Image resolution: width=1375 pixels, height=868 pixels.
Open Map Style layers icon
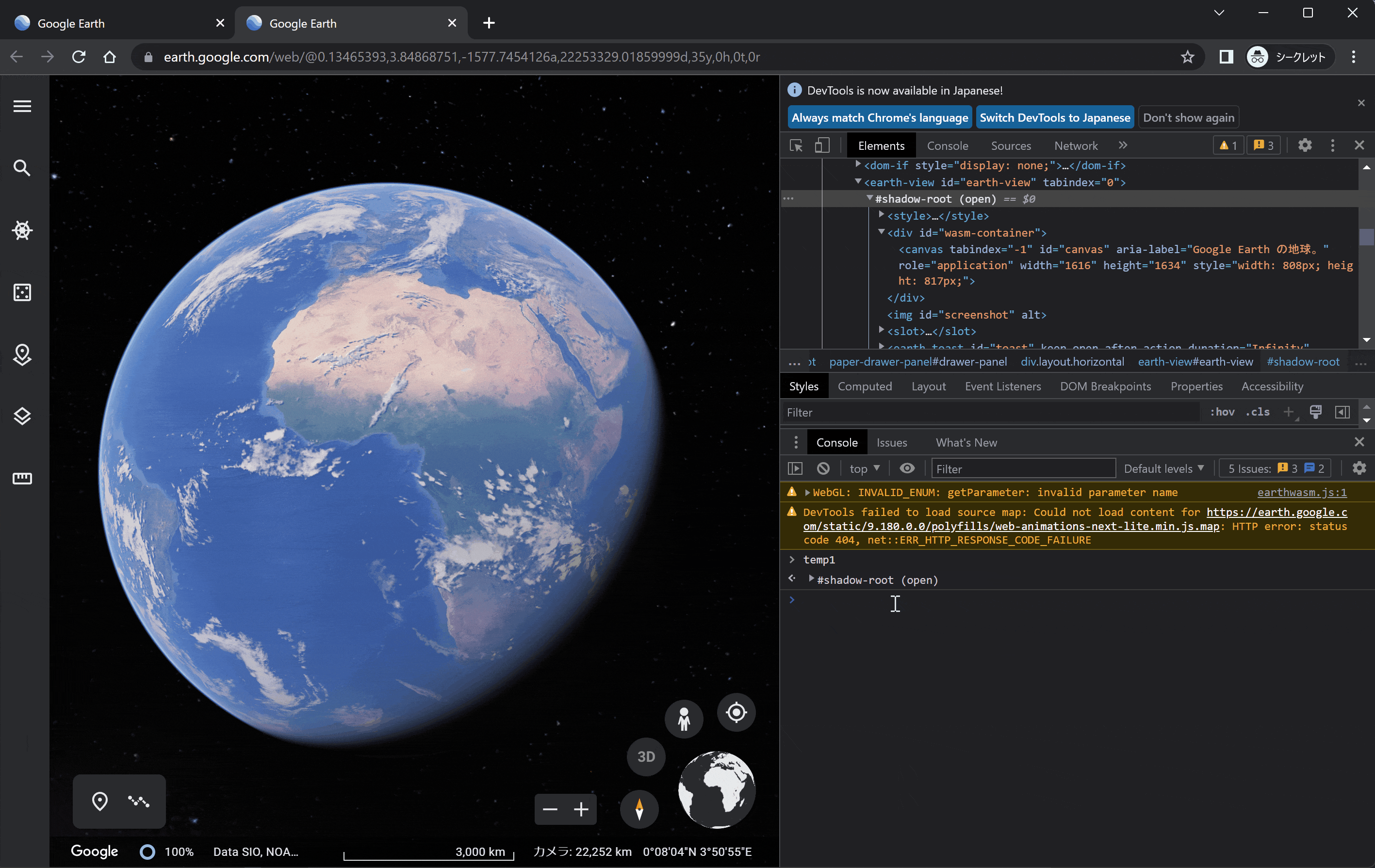coord(22,417)
